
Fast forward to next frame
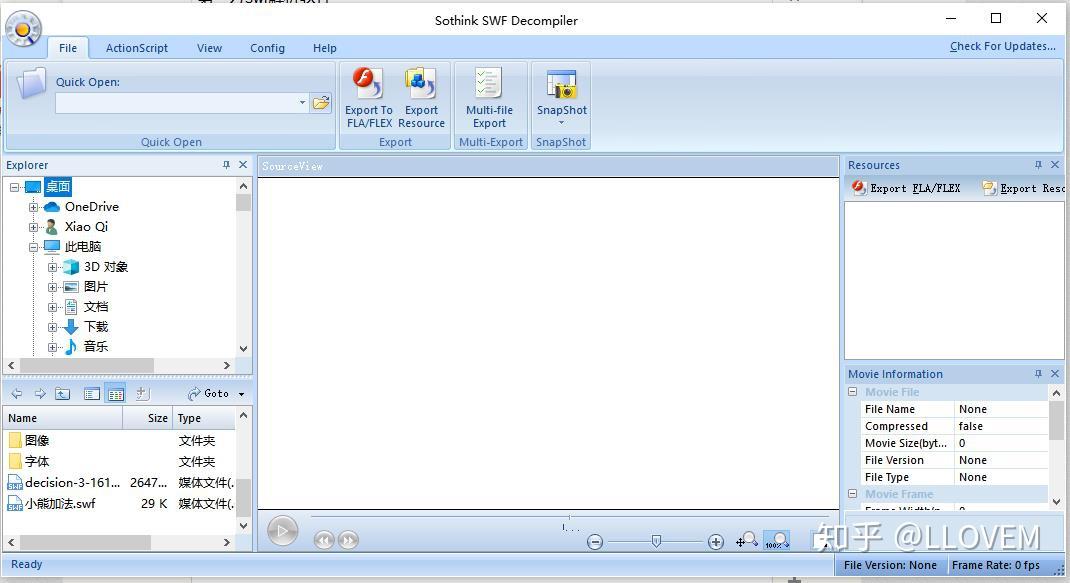[348, 540]
